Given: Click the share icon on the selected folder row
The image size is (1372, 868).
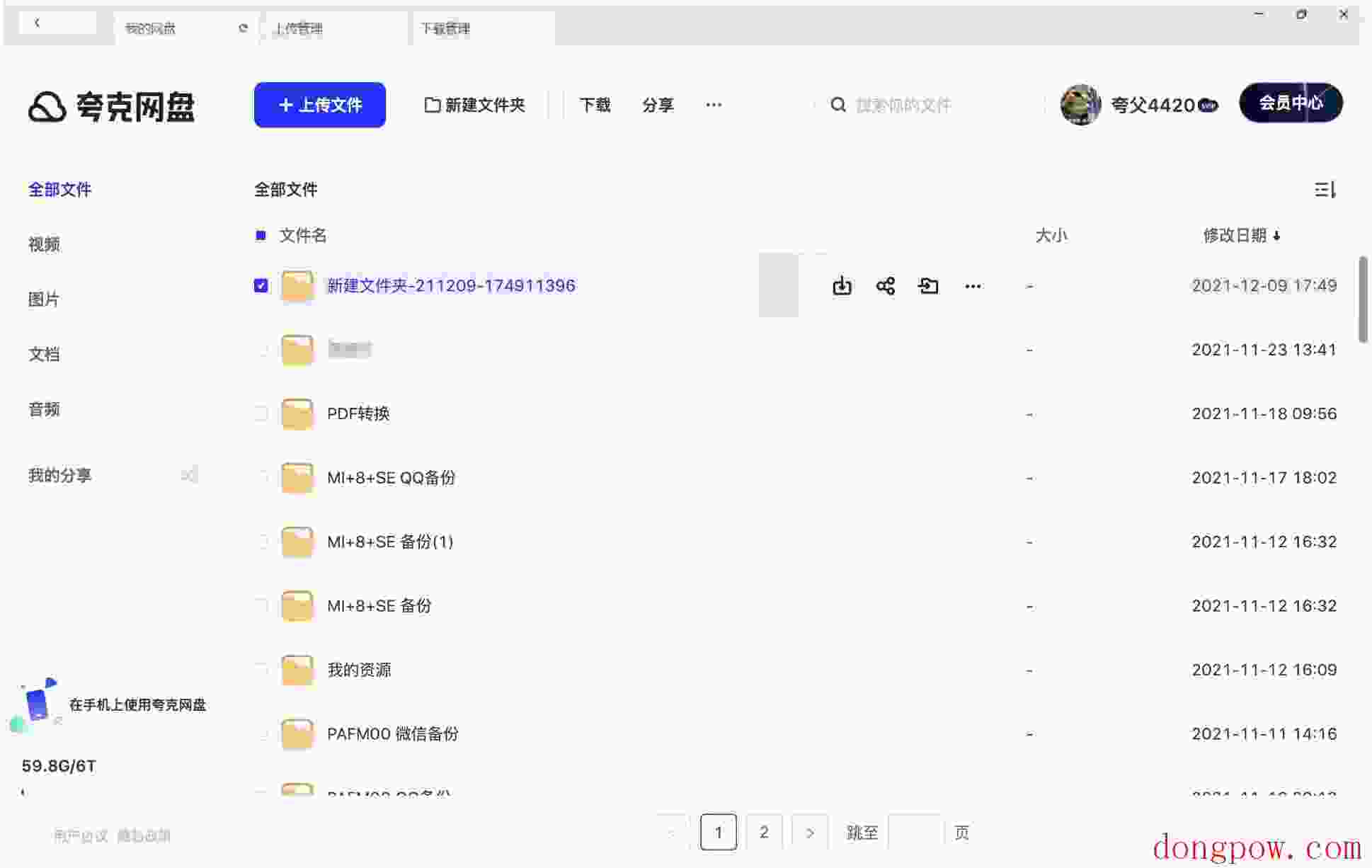Looking at the screenshot, I should 885,286.
